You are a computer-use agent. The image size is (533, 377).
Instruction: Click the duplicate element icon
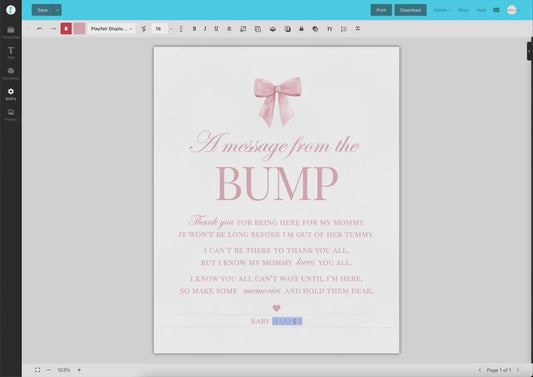click(x=243, y=29)
